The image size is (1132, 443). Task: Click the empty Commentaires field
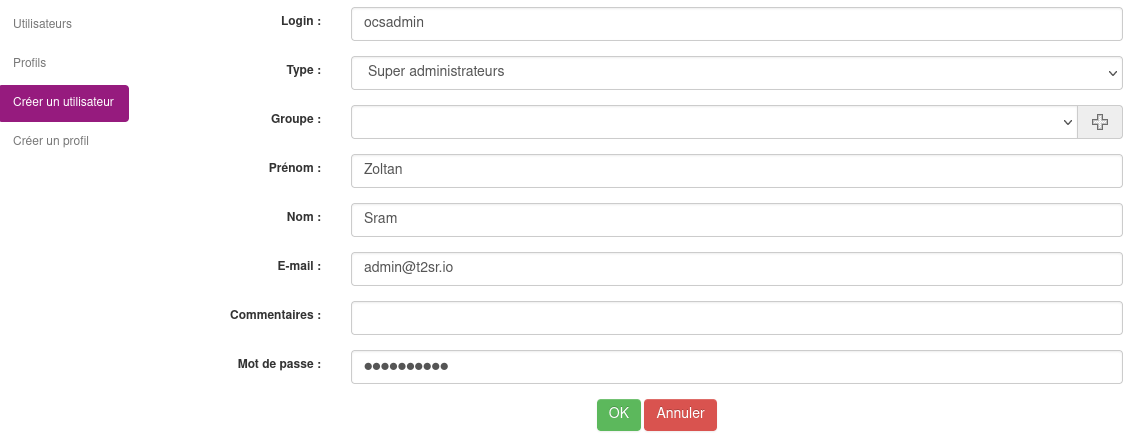pos(736,318)
